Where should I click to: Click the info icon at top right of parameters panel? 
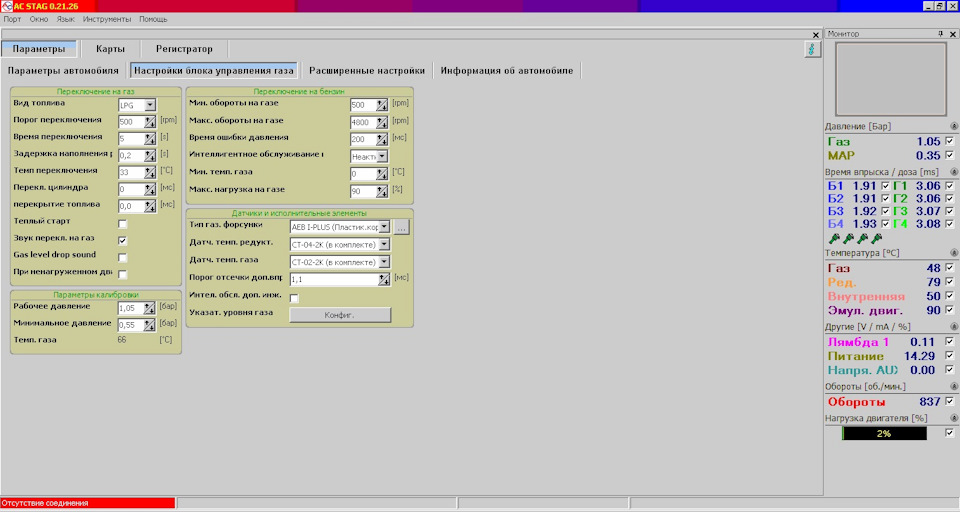[x=812, y=49]
